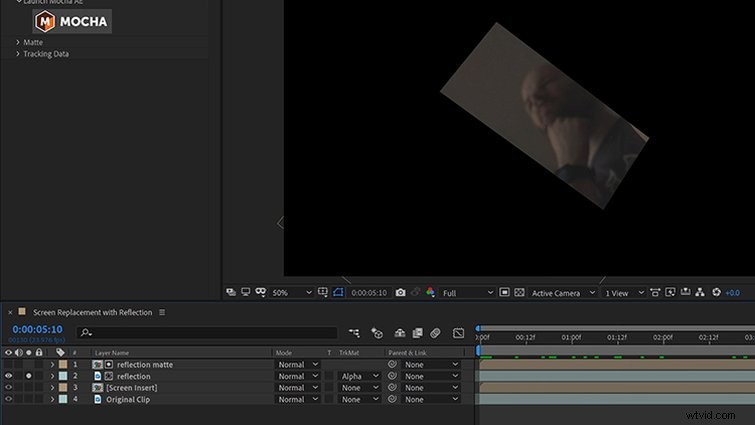
Task: Toggle pixel aspect ratio correction icon
Action: click(655, 292)
